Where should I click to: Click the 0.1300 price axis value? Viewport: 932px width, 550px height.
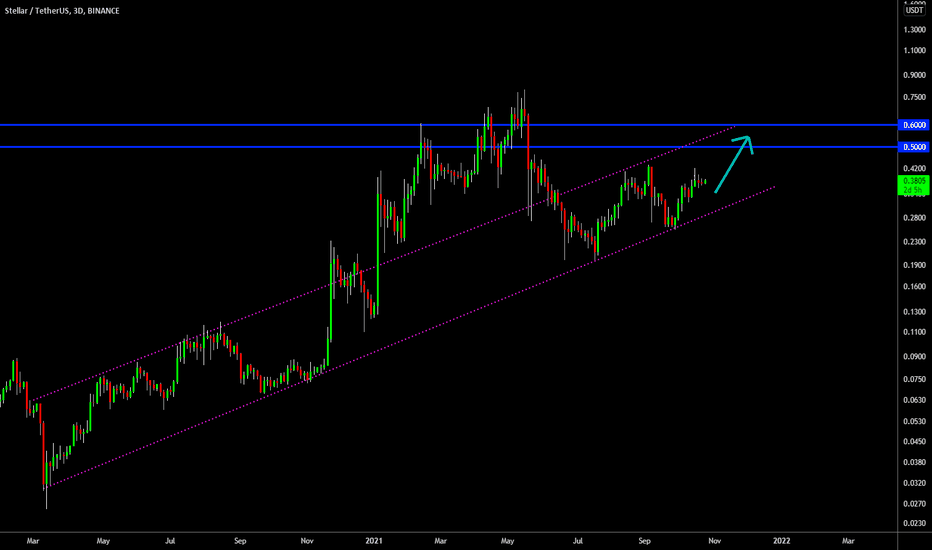point(914,312)
